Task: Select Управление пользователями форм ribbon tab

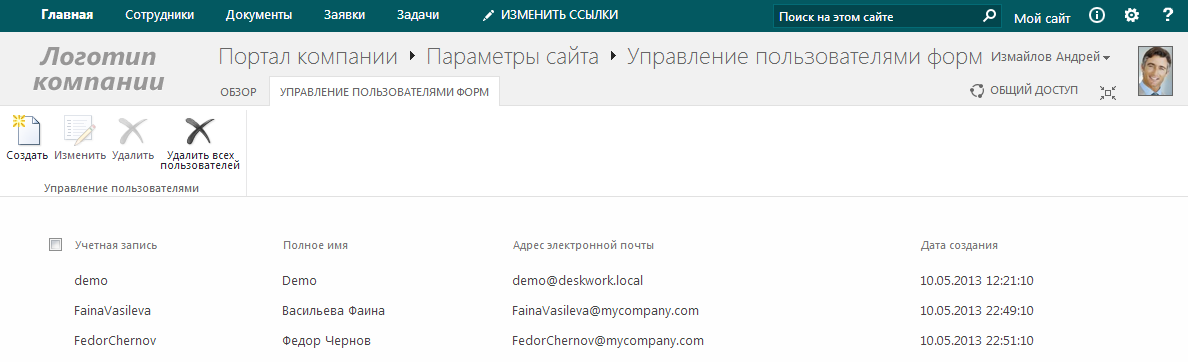Action: [384, 92]
